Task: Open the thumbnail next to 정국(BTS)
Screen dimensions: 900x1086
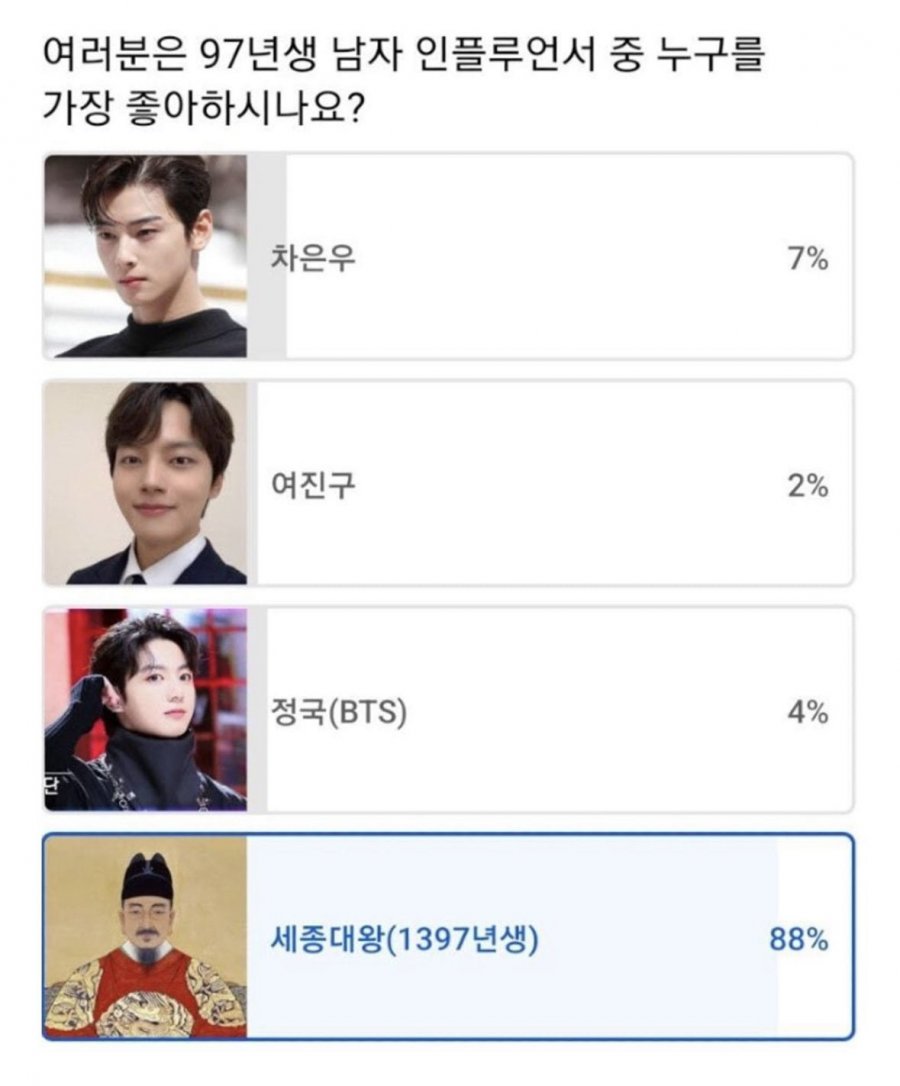Action: tap(145, 710)
